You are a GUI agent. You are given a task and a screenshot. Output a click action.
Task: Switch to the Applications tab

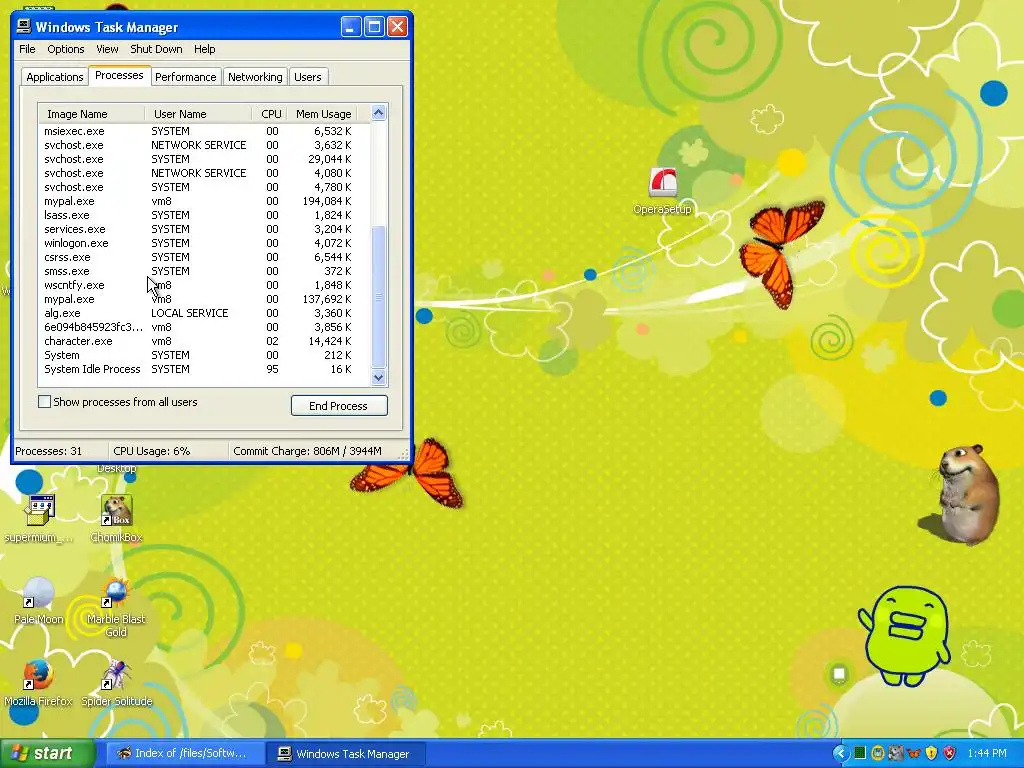coord(55,77)
